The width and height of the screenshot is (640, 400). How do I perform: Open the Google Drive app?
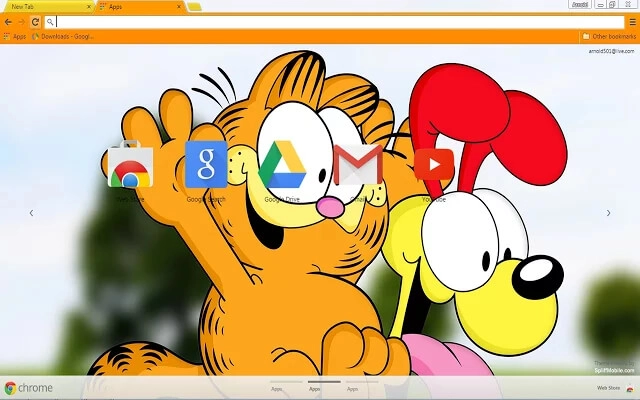click(x=282, y=164)
